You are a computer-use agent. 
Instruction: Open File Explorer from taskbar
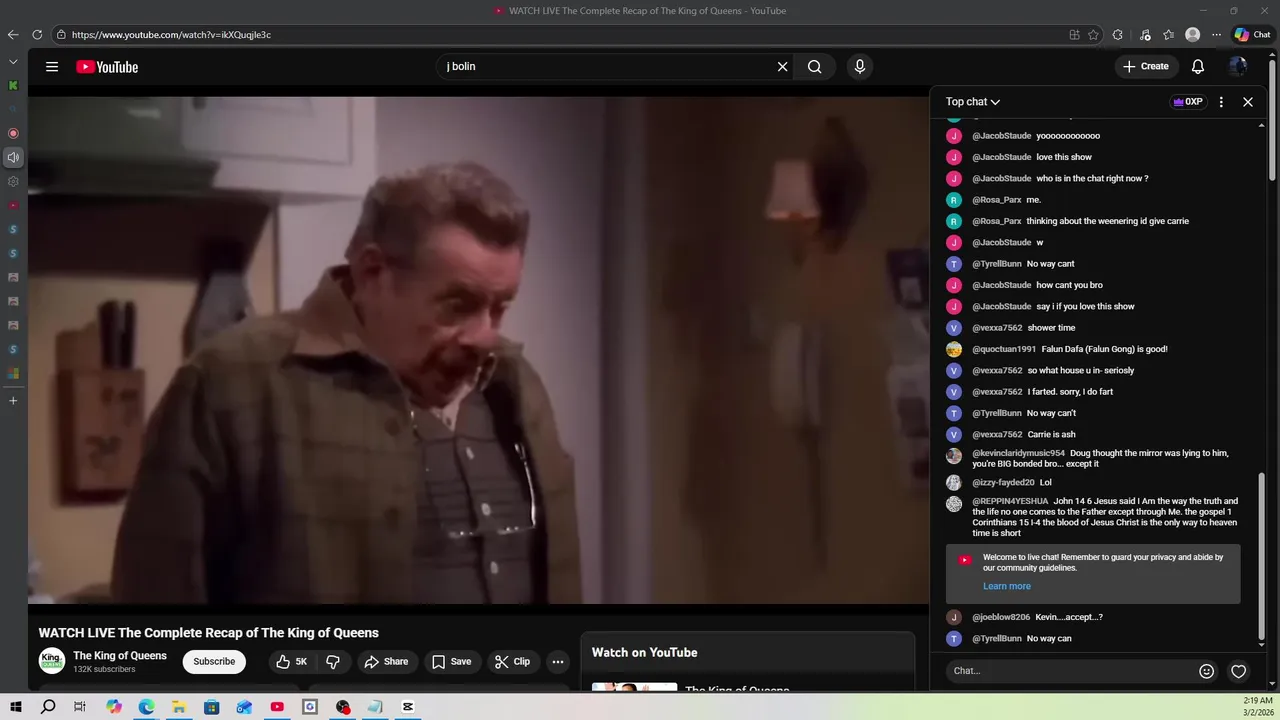(179, 707)
